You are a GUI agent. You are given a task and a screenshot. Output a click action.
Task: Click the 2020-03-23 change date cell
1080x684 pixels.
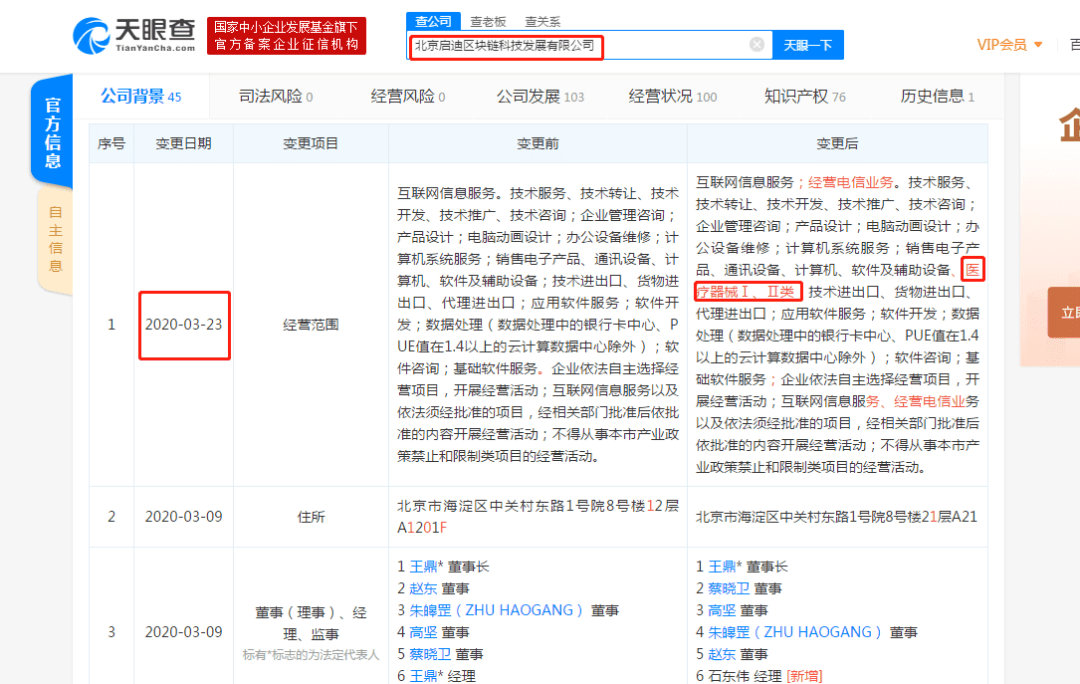pyautogui.click(x=184, y=324)
